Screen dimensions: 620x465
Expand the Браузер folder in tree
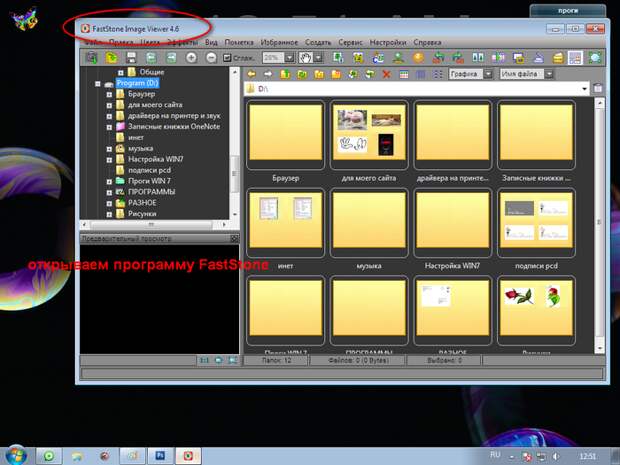click(109, 95)
